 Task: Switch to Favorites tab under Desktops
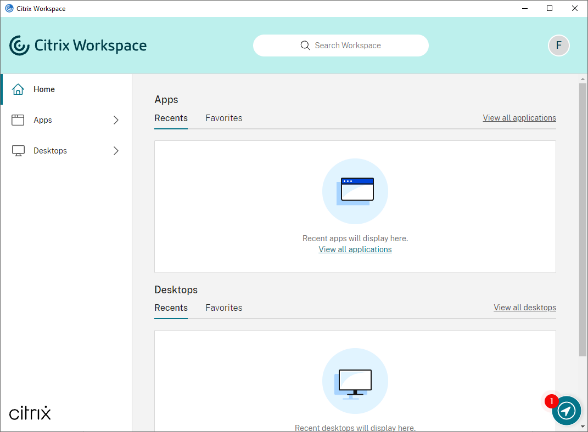click(x=224, y=308)
